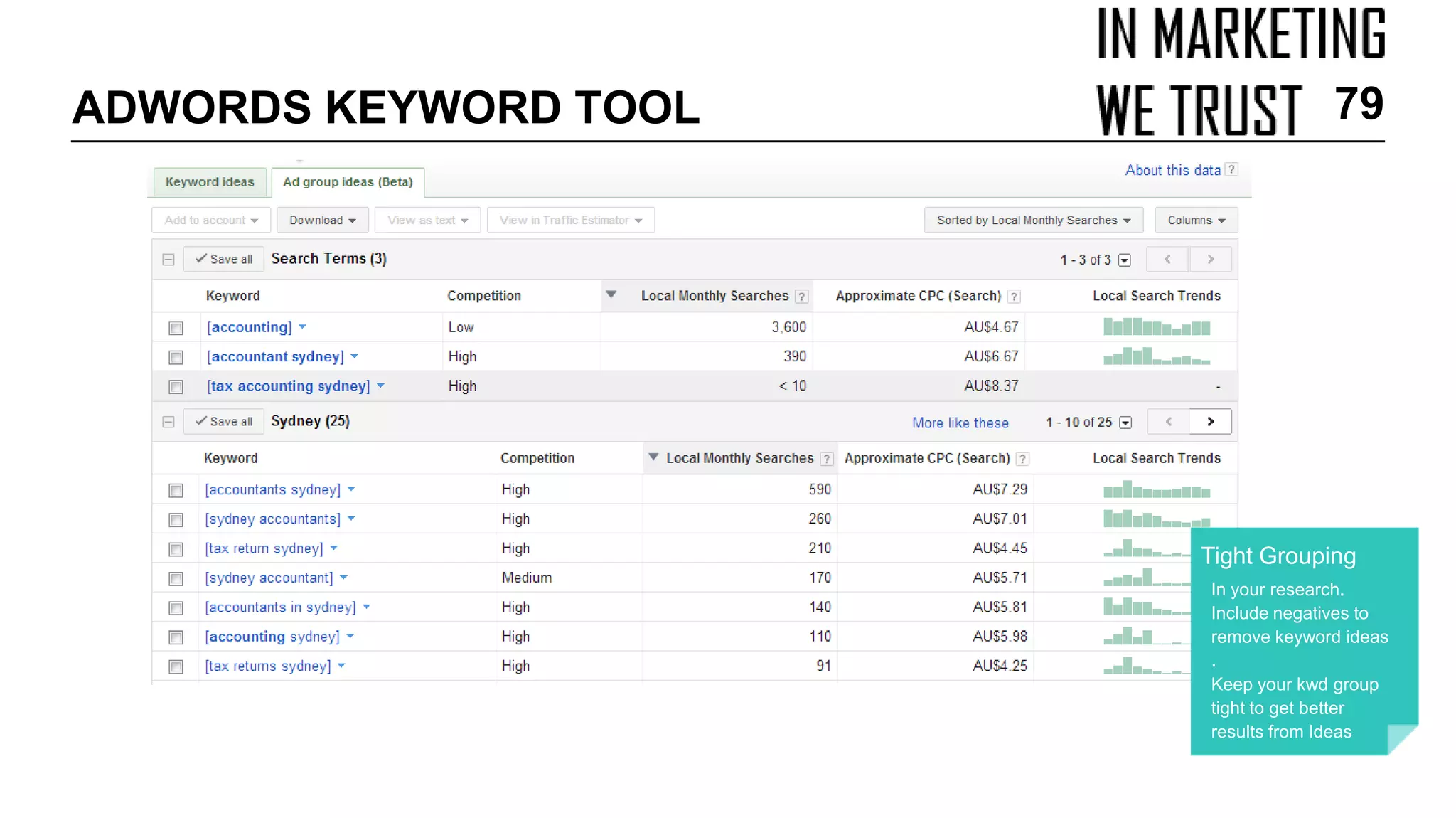Collapse the Search Terms group
The height and width of the screenshot is (818, 1456).
click(x=168, y=260)
